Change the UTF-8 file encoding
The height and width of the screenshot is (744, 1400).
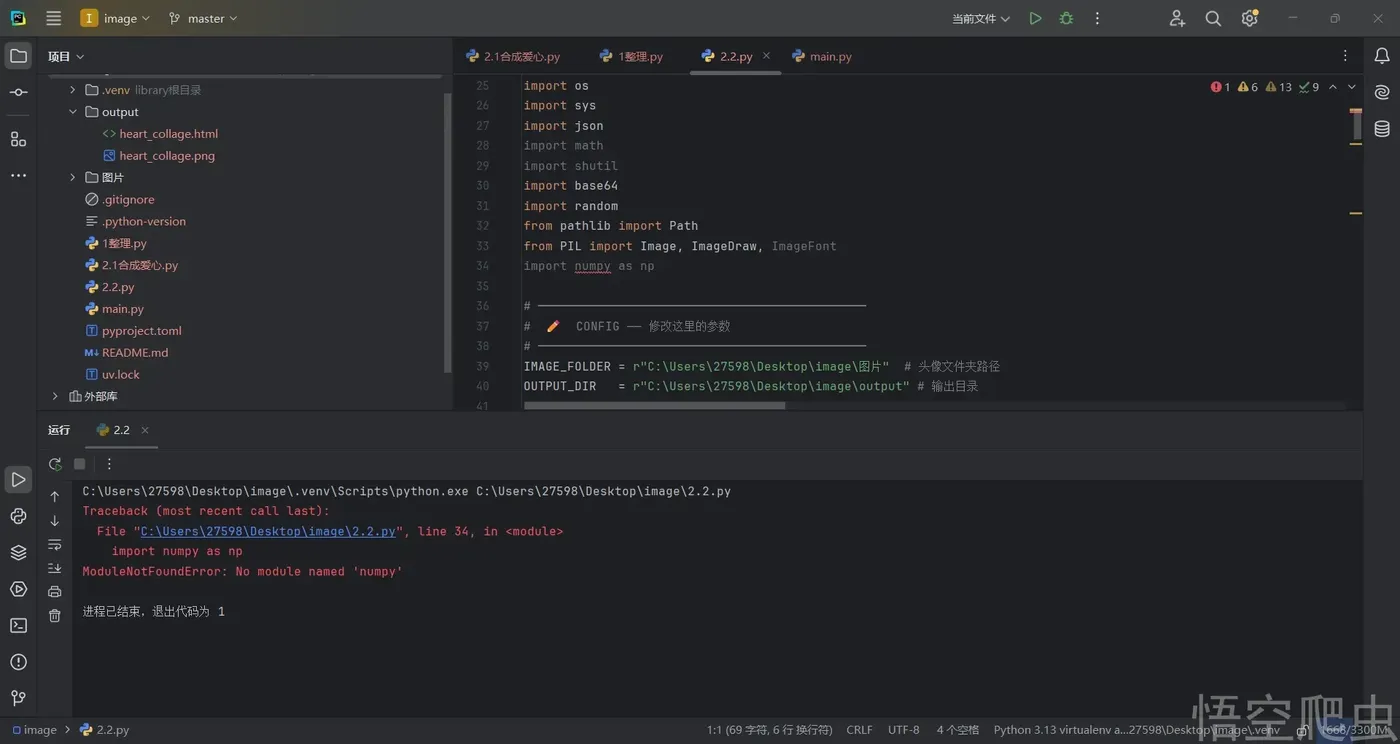904,730
